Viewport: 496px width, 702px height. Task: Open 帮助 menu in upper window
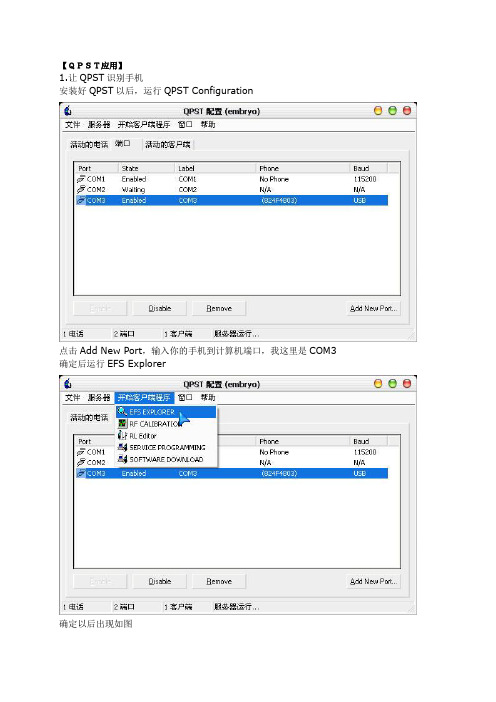click(x=208, y=124)
